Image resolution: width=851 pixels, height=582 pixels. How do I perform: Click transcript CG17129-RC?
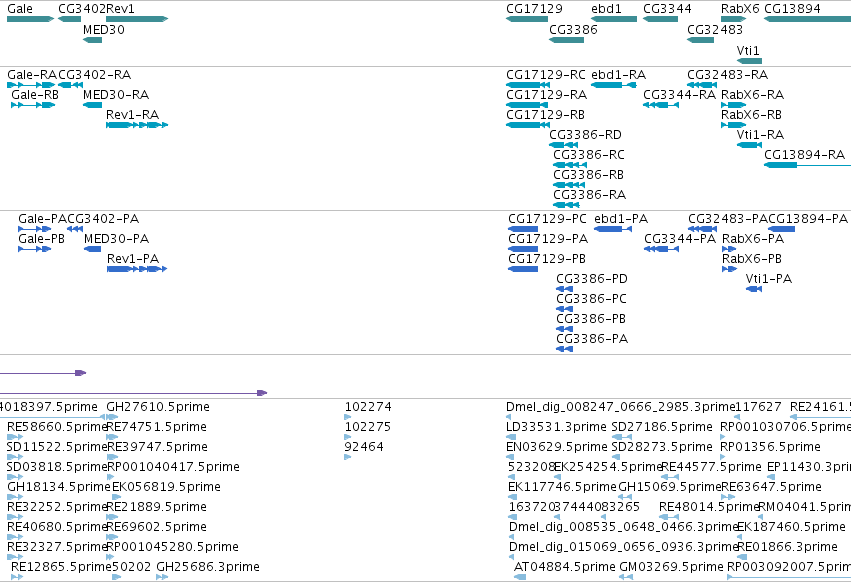(528, 85)
